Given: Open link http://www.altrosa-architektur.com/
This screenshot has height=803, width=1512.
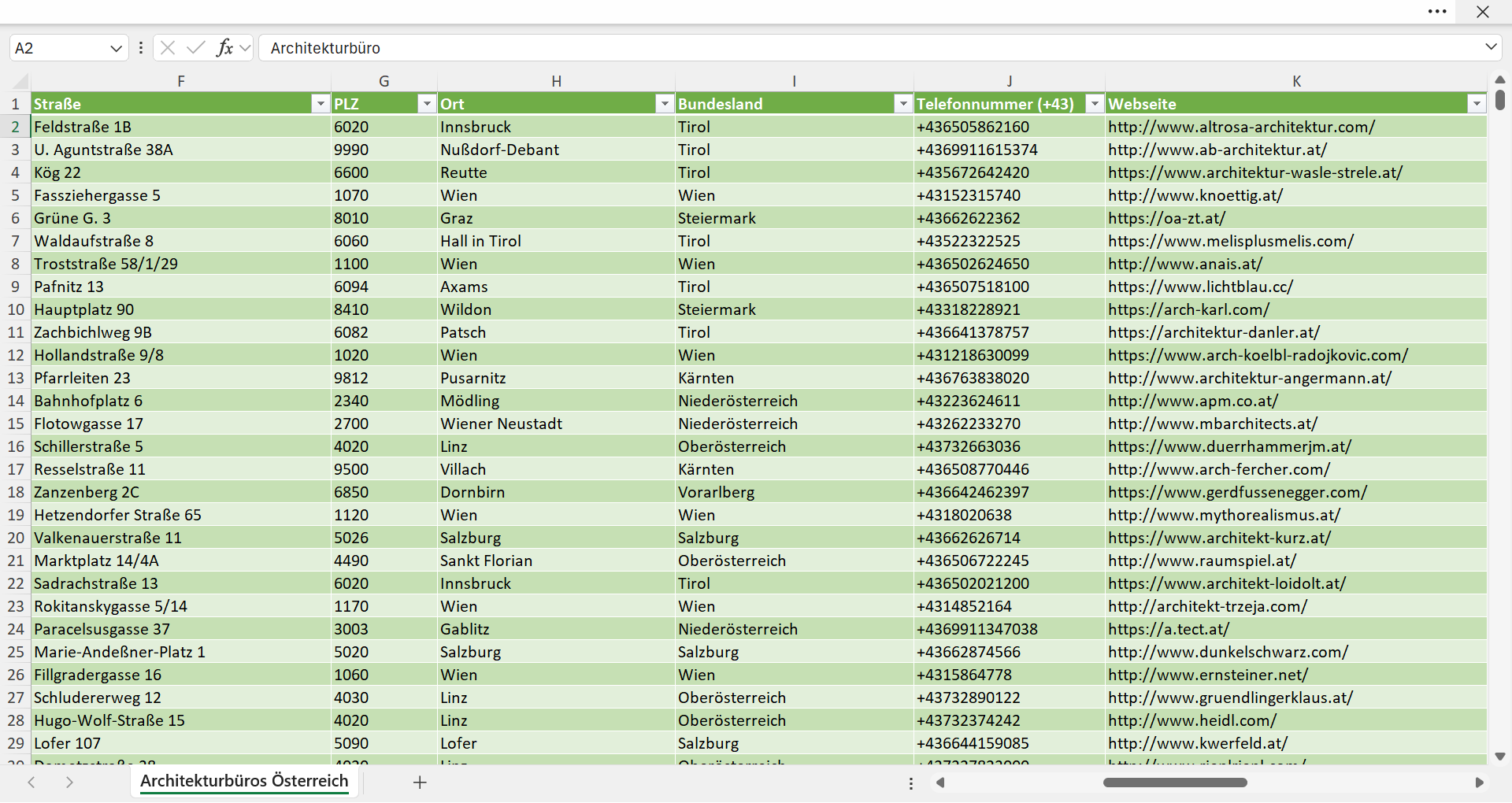Looking at the screenshot, I should tap(1241, 127).
